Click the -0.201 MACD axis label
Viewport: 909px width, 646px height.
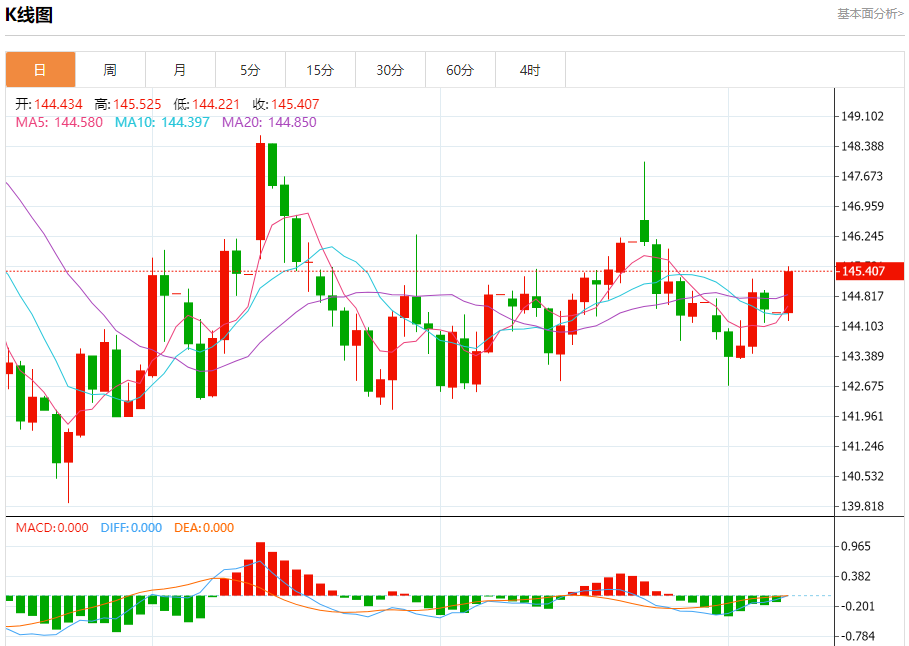[x=857, y=607]
